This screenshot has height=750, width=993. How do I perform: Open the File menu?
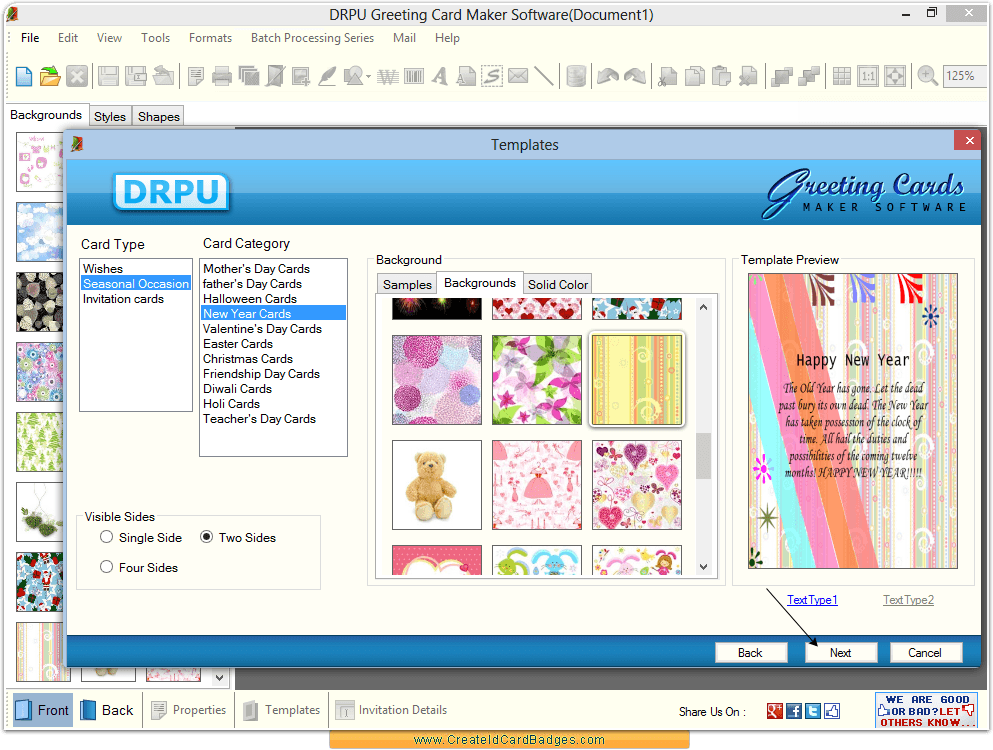click(30, 38)
